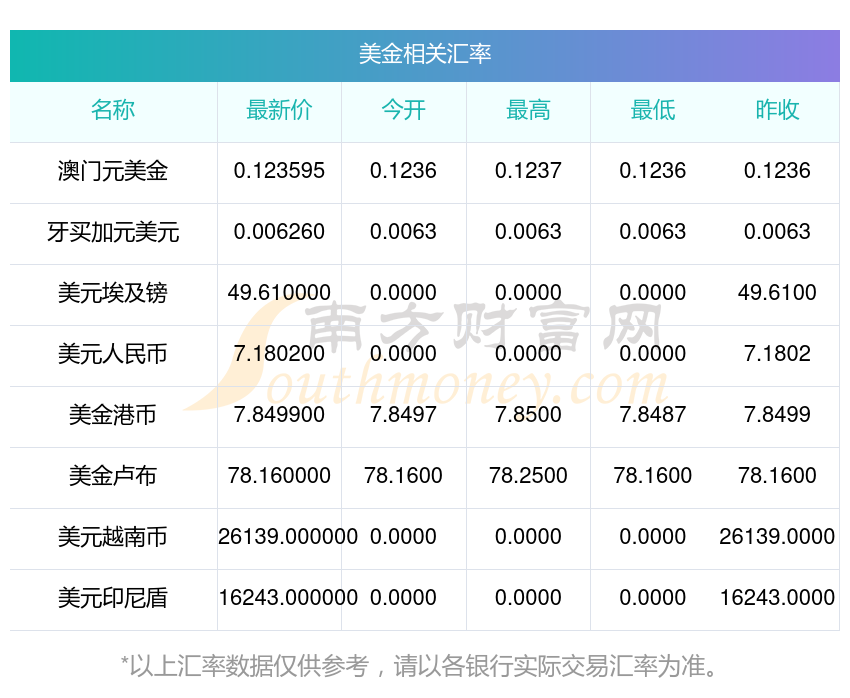
Task: Click the disclaimer footnote about bank rates
Action: (419, 667)
